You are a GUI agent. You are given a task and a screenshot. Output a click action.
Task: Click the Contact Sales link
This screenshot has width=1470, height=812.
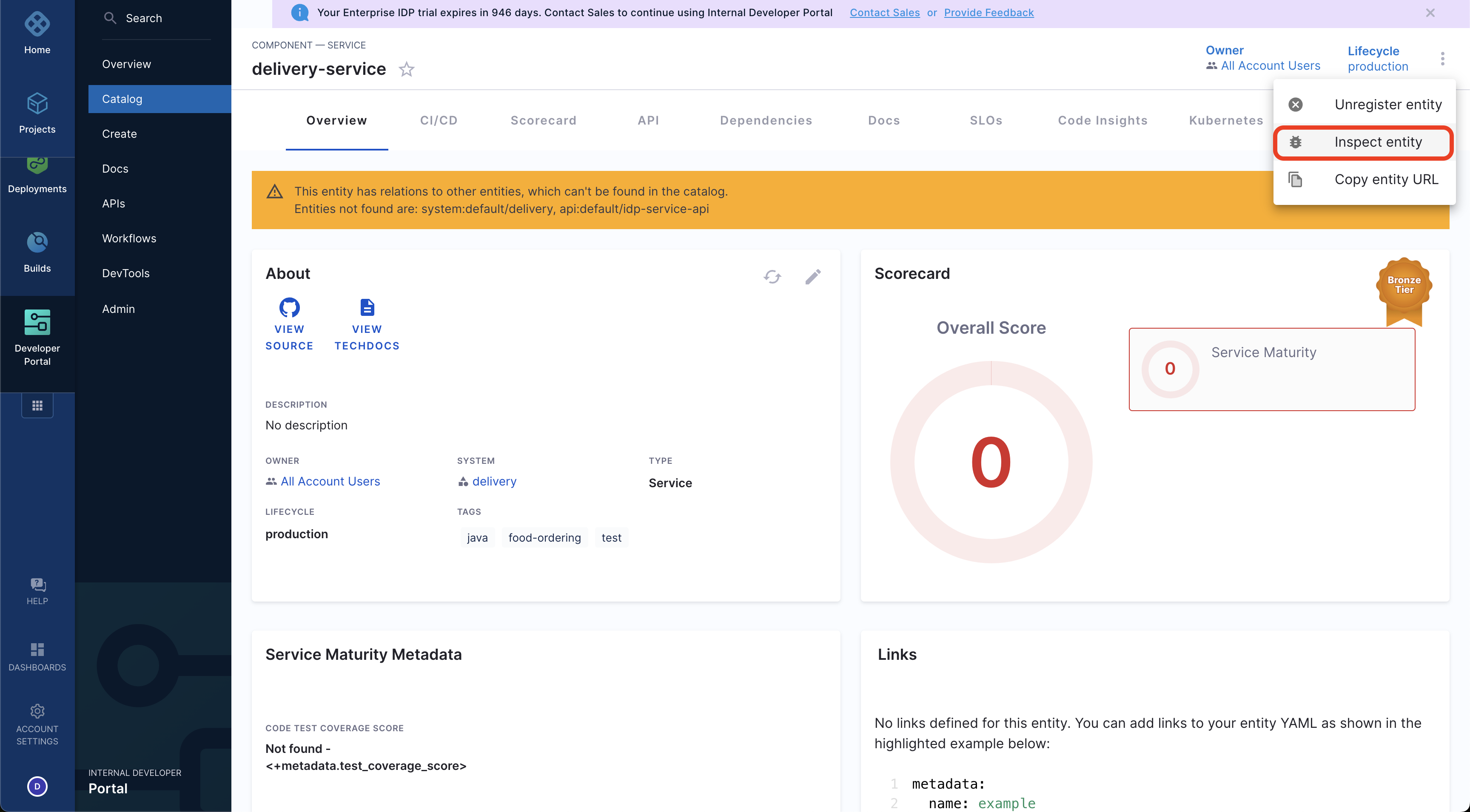pos(885,13)
